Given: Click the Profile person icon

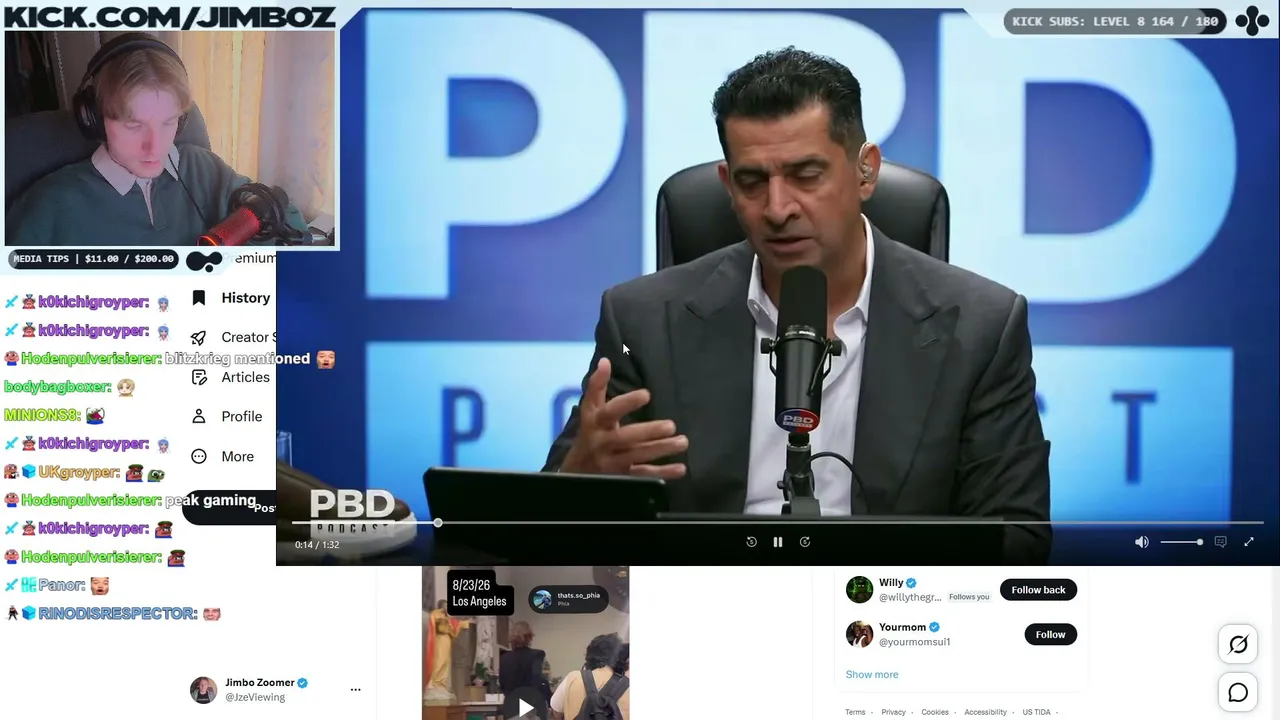Looking at the screenshot, I should point(199,416).
